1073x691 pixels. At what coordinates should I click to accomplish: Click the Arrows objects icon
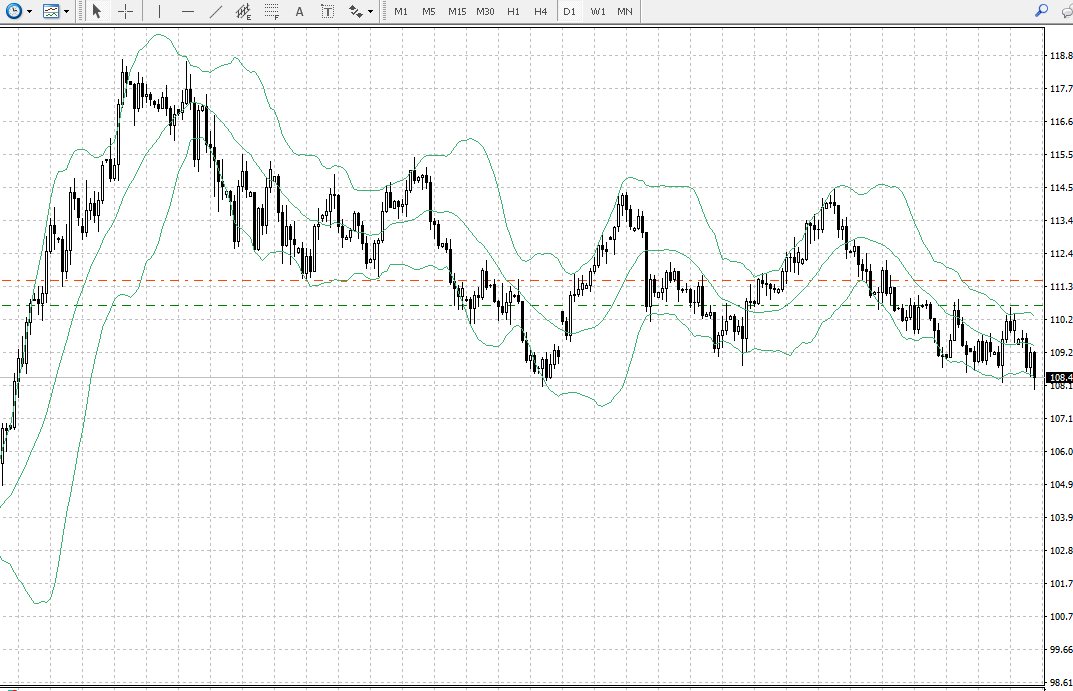[355, 11]
